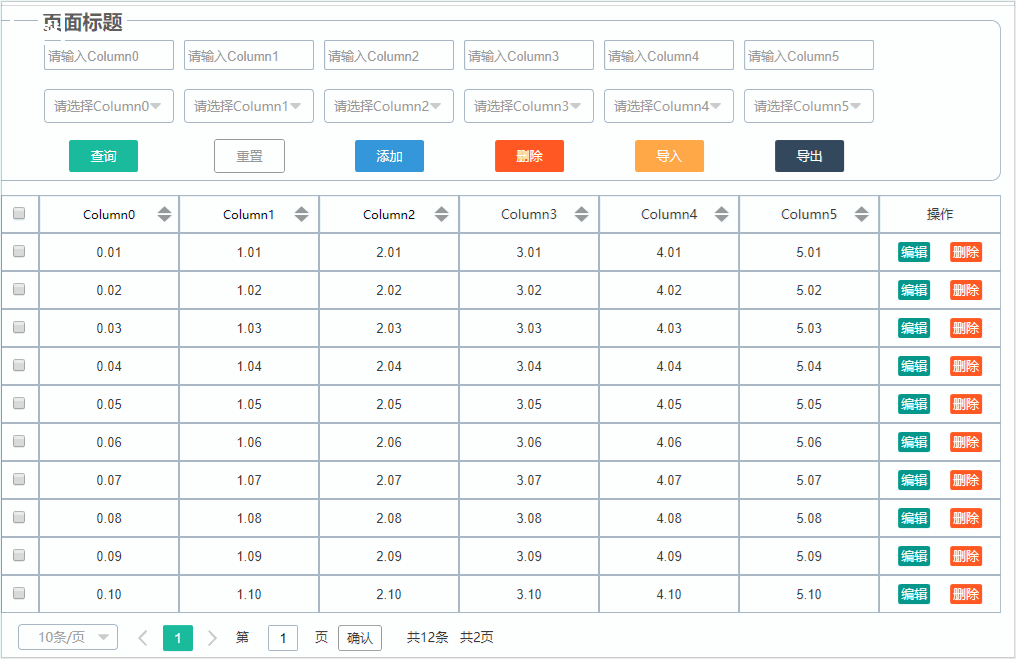This screenshot has height=659, width=1016.
Task: Delete the row with 5.05
Action: click(x=966, y=404)
